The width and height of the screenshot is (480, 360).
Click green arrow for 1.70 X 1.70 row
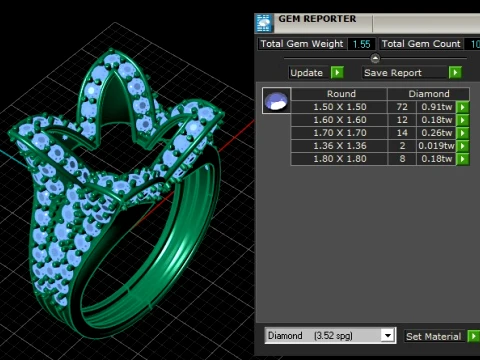coord(463,133)
